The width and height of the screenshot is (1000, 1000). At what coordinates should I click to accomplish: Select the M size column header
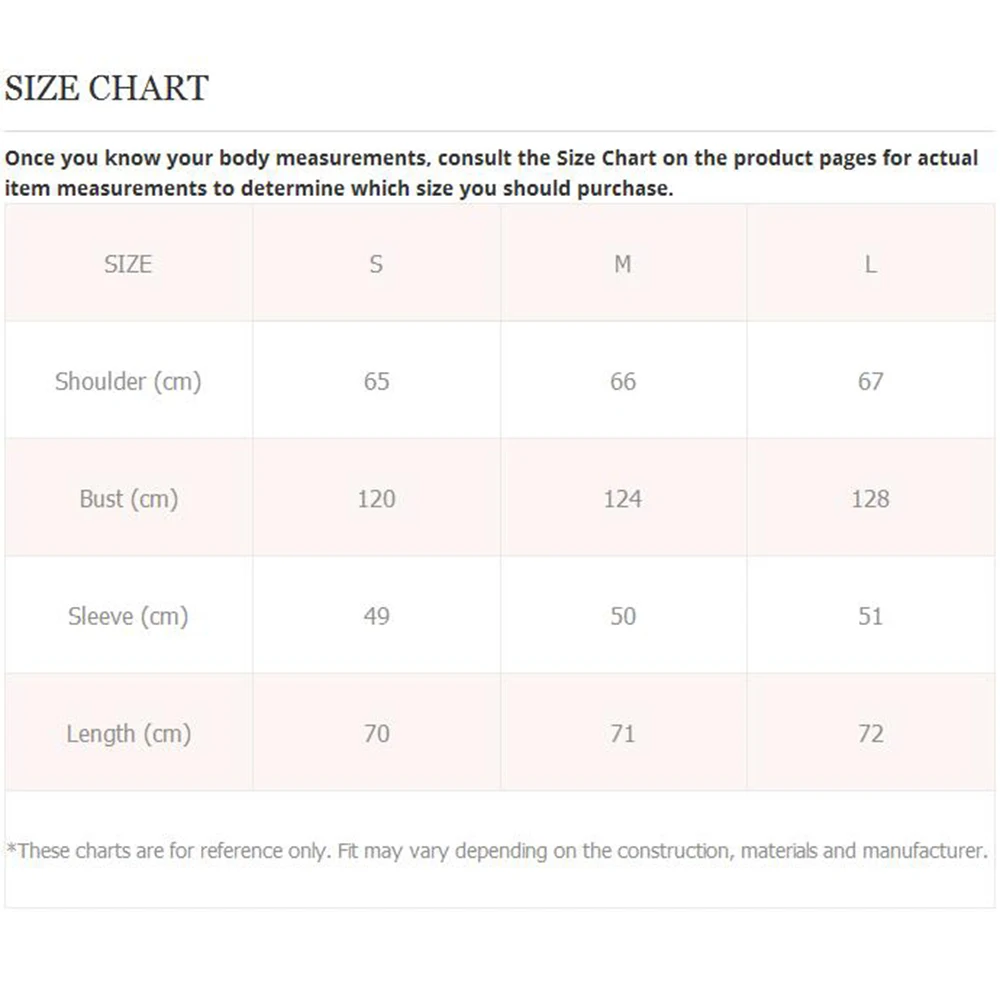(x=623, y=264)
